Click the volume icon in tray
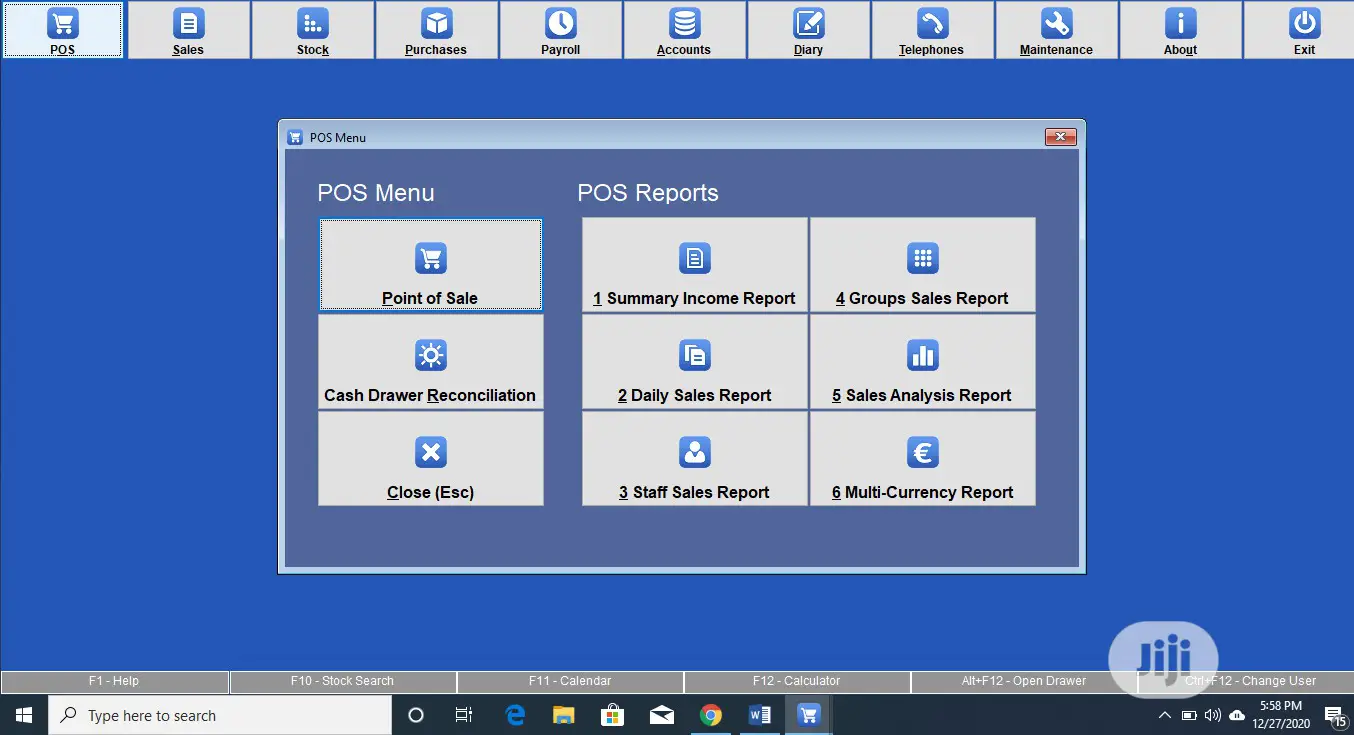 coord(1213,715)
